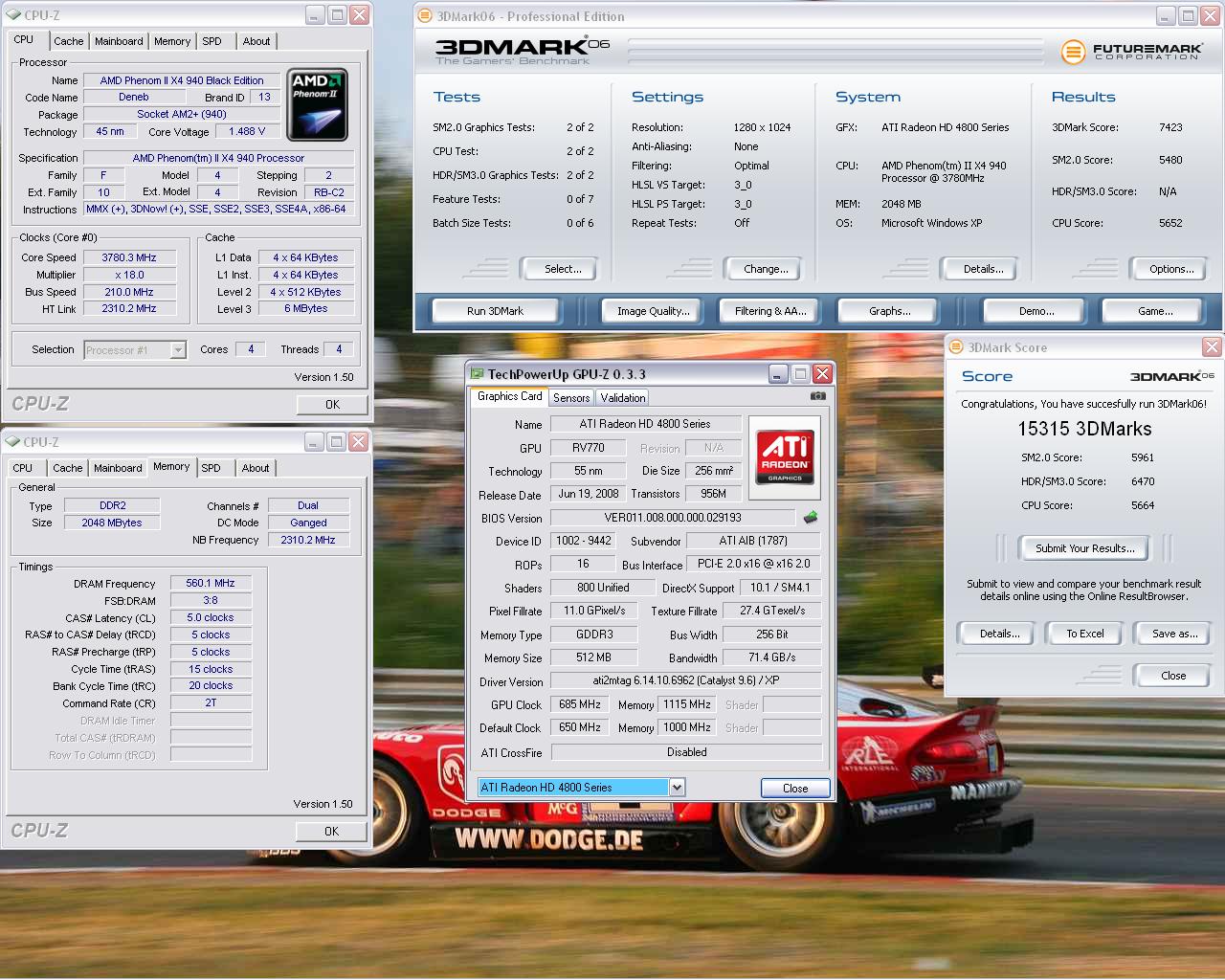Click the NB Frequency 2310.2 MHz value

[x=308, y=540]
